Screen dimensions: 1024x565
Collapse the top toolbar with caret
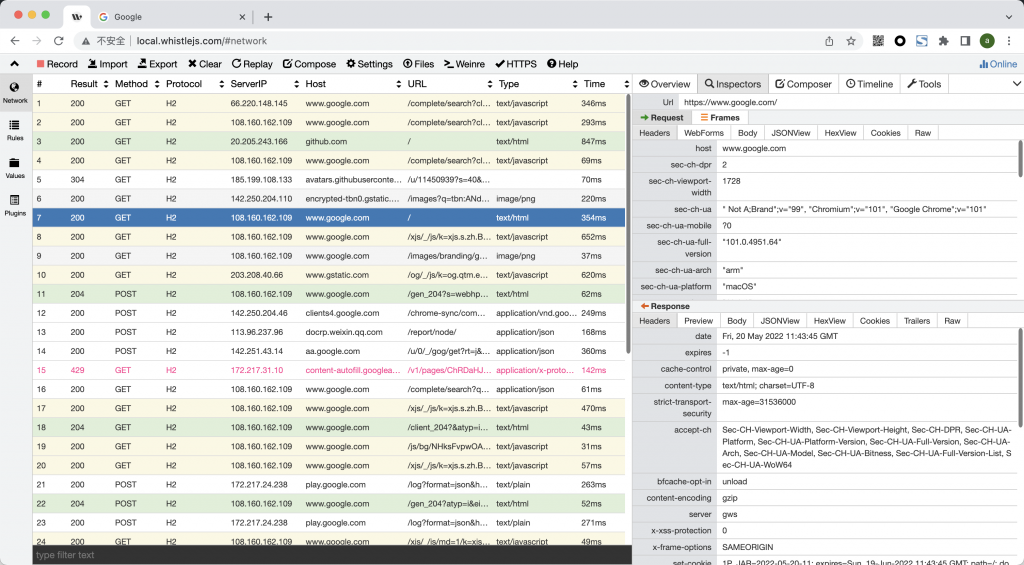(15, 64)
